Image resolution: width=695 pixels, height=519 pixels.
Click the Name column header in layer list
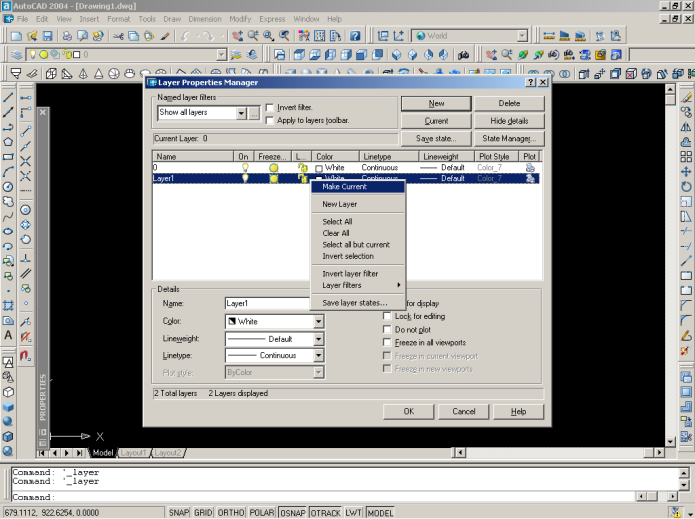193,156
